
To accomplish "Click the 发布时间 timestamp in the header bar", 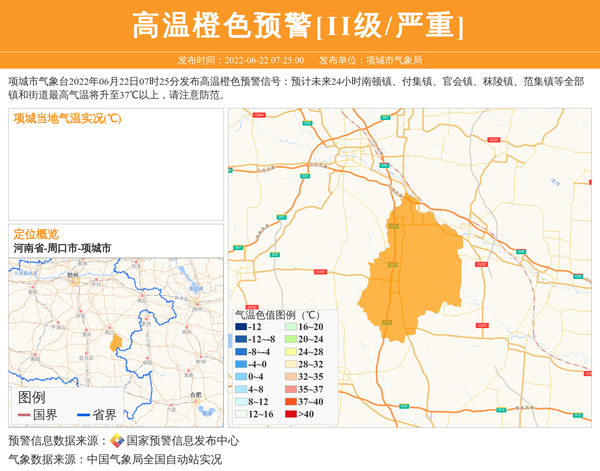I will (x=240, y=60).
